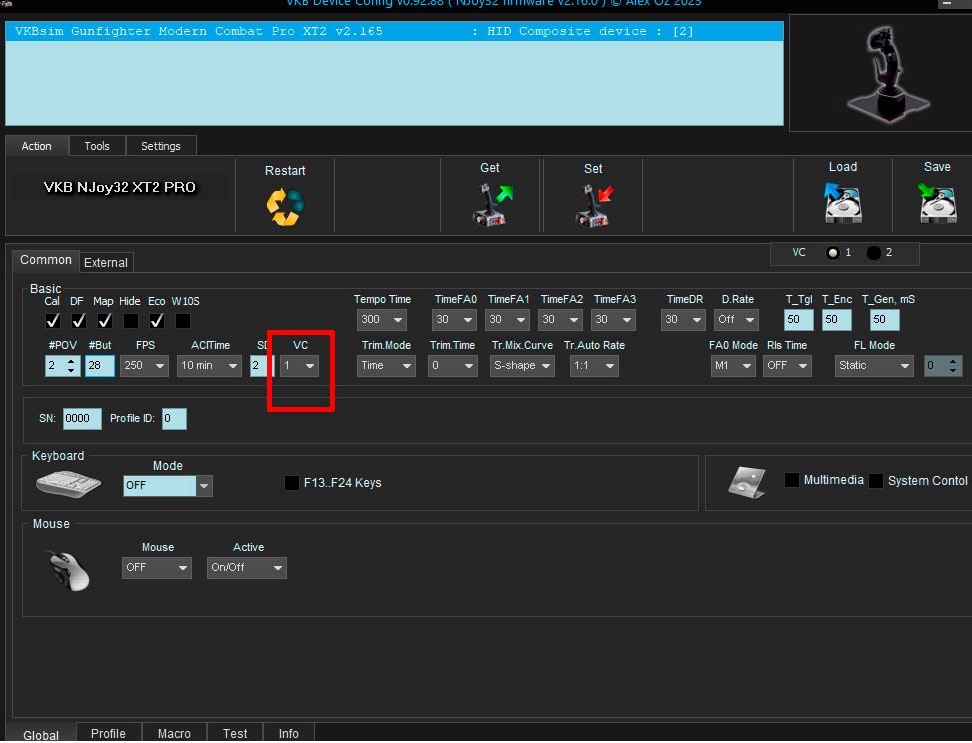Viewport: 972px width, 743px height.
Task: Click the keyboard icon
Action: tap(69, 483)
